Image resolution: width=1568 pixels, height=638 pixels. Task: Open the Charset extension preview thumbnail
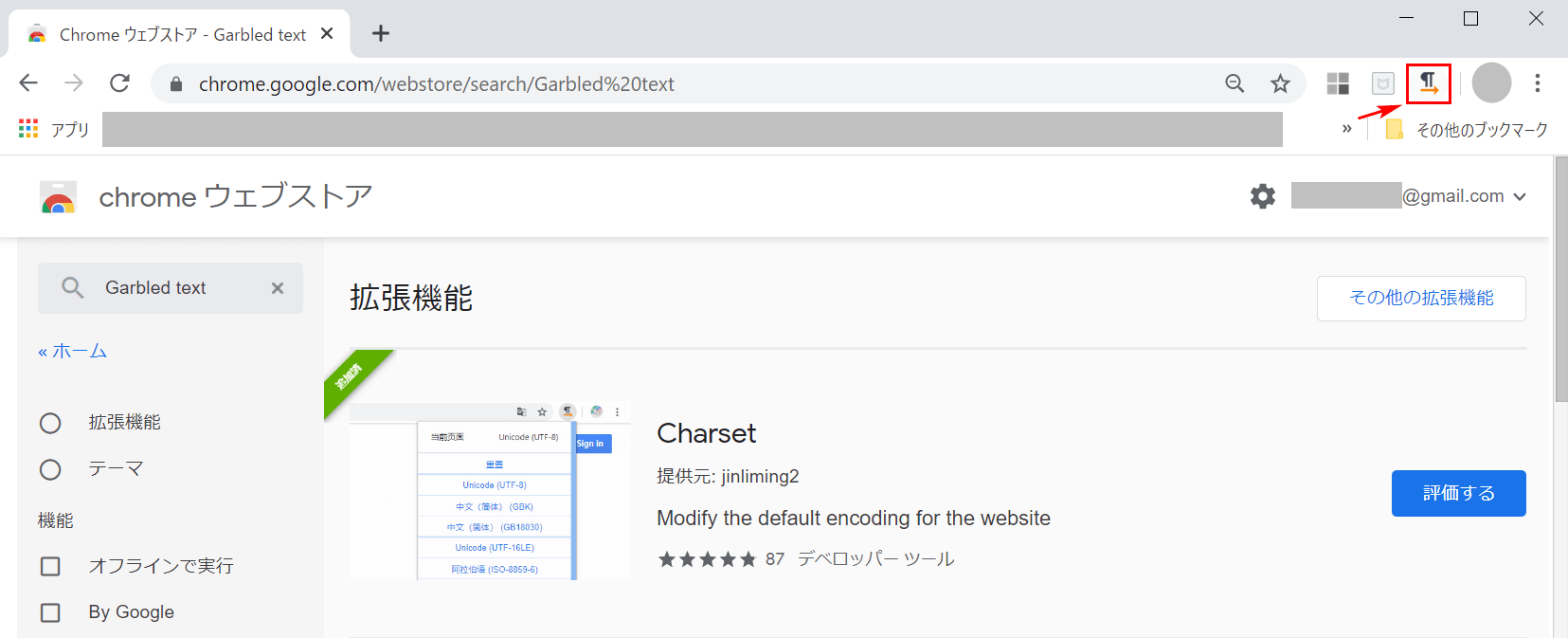[x=490, y=490]
